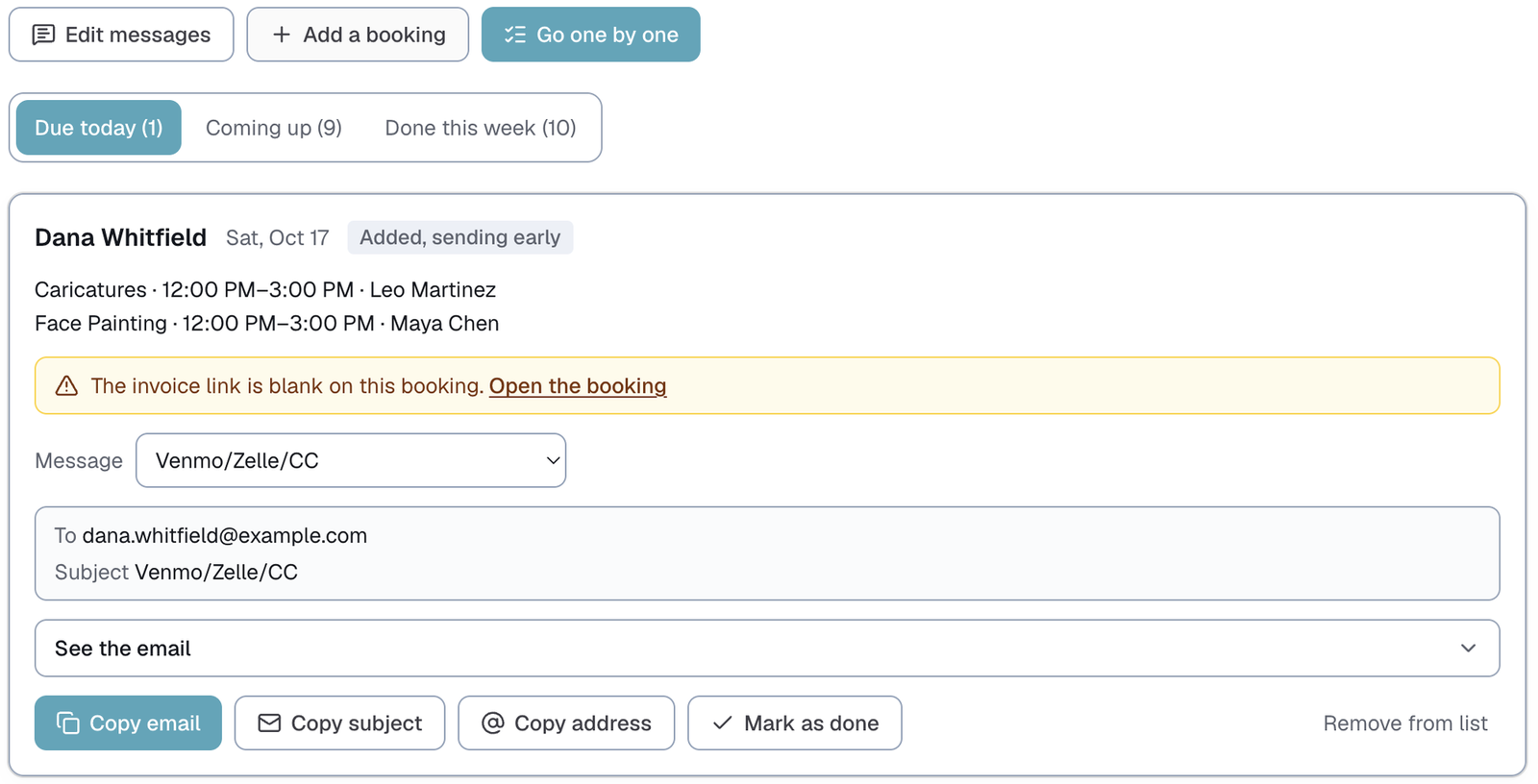Click the Add a booking button
This screenshot has height=784, width=1538.
[x=358, y=35]
